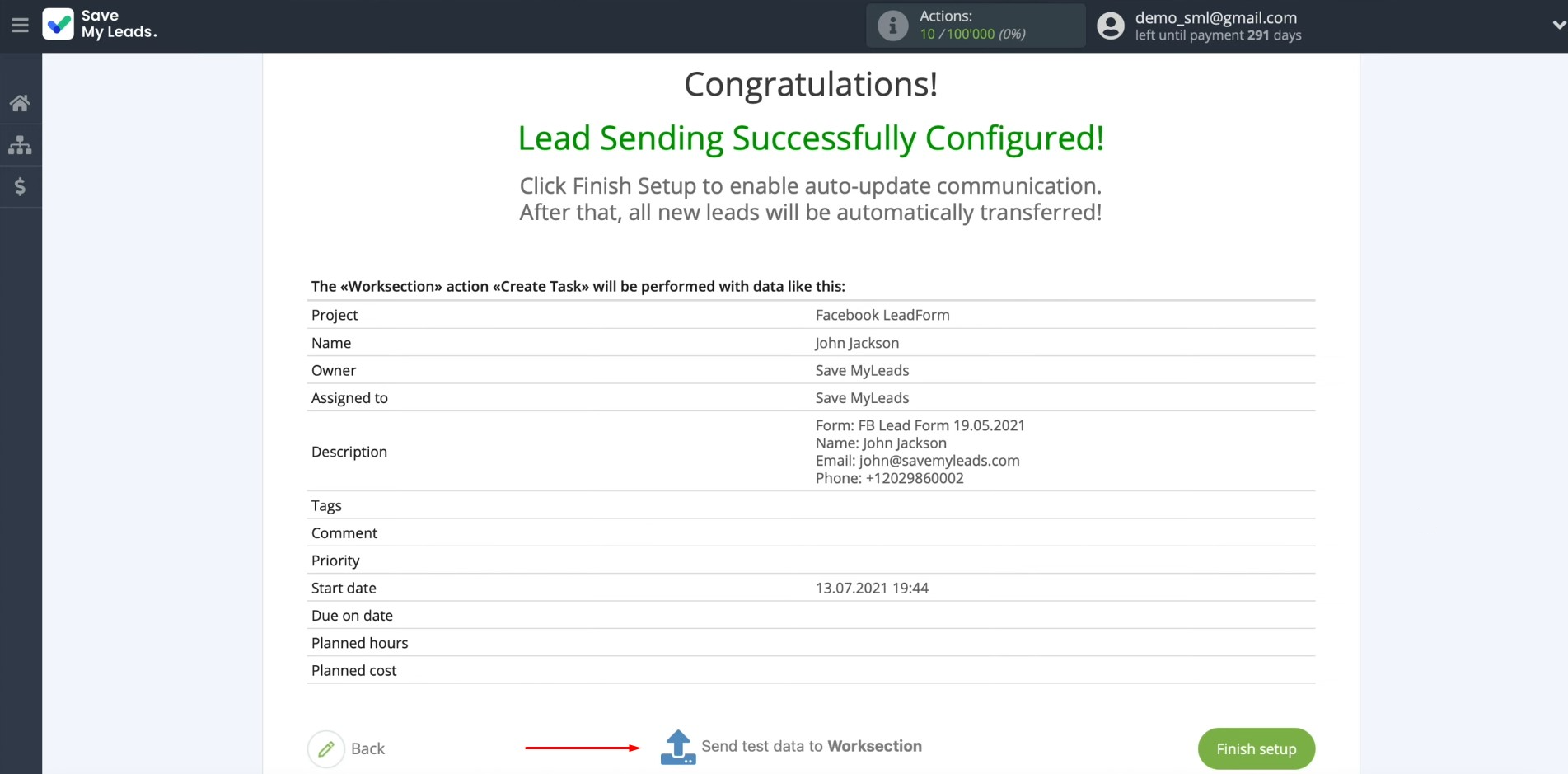The height and width of the screenshot is (774, 1568).
Task: Go Back to previous step
Action: point(367,748)
